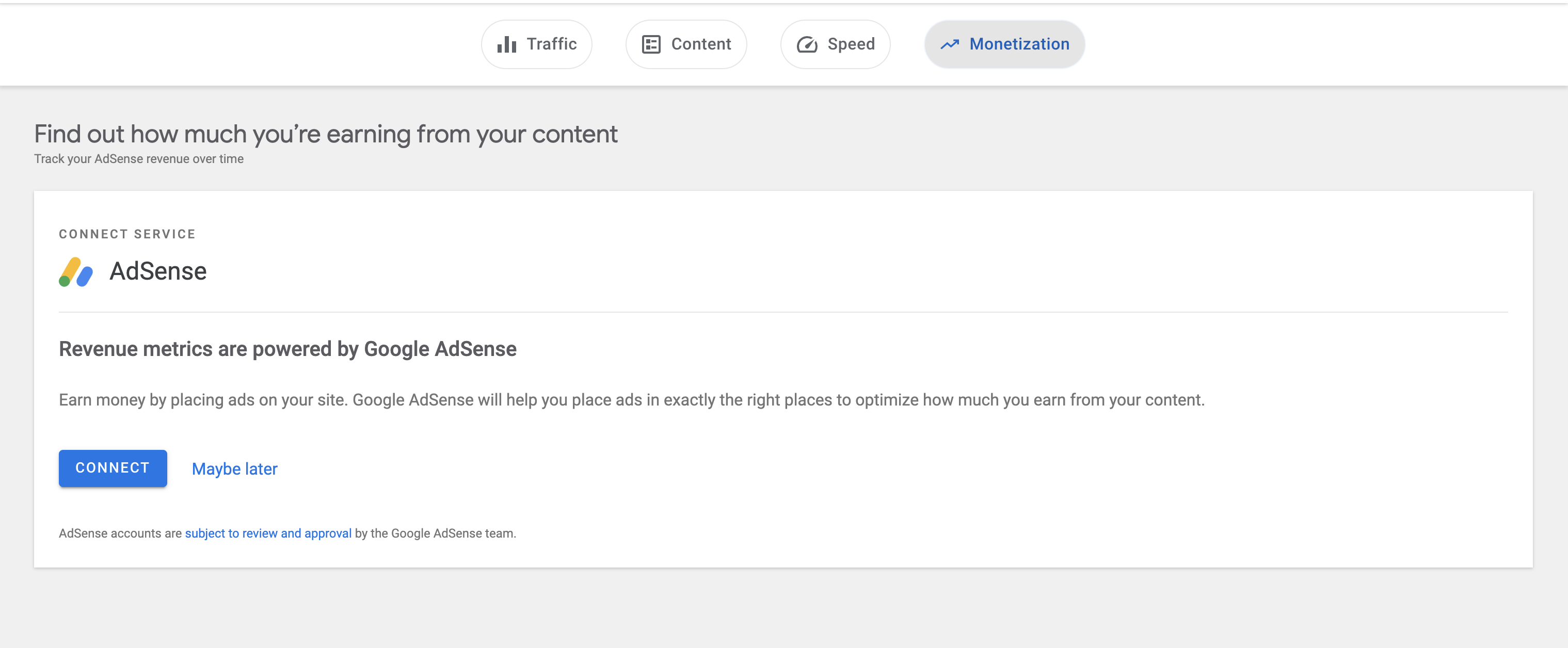The image size is (1568, 648).
Task: Click the CONNECT SERVICE label
Action: [127, 234]
